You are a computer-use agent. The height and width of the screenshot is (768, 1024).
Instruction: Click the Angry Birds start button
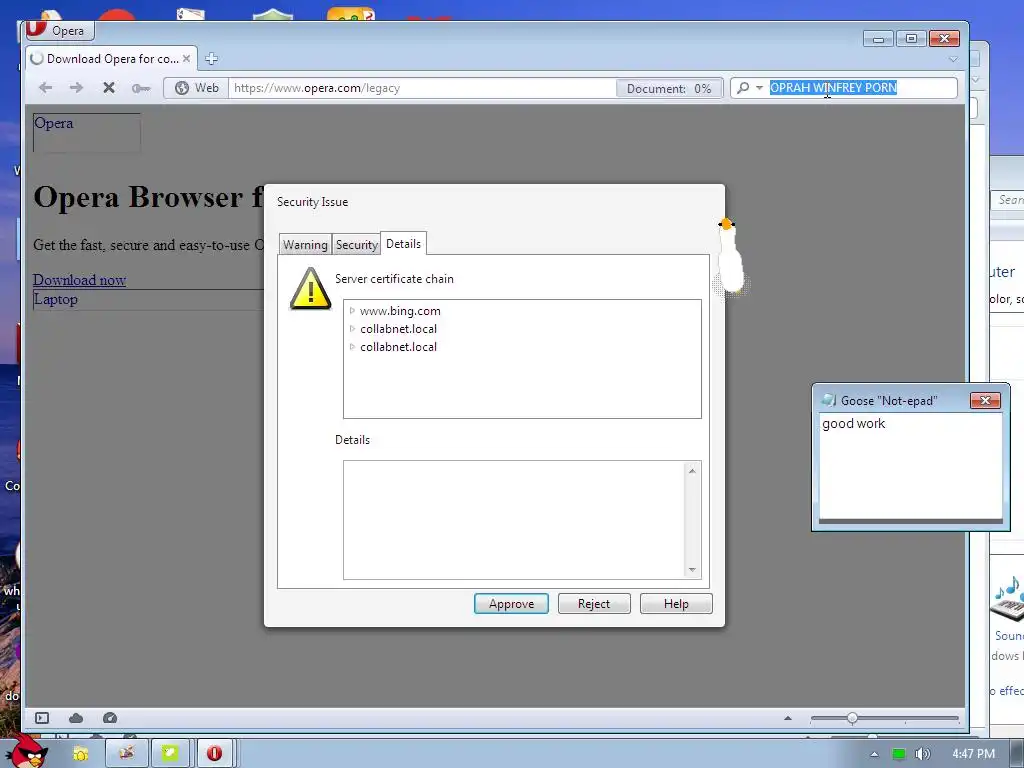pos(26,751)
